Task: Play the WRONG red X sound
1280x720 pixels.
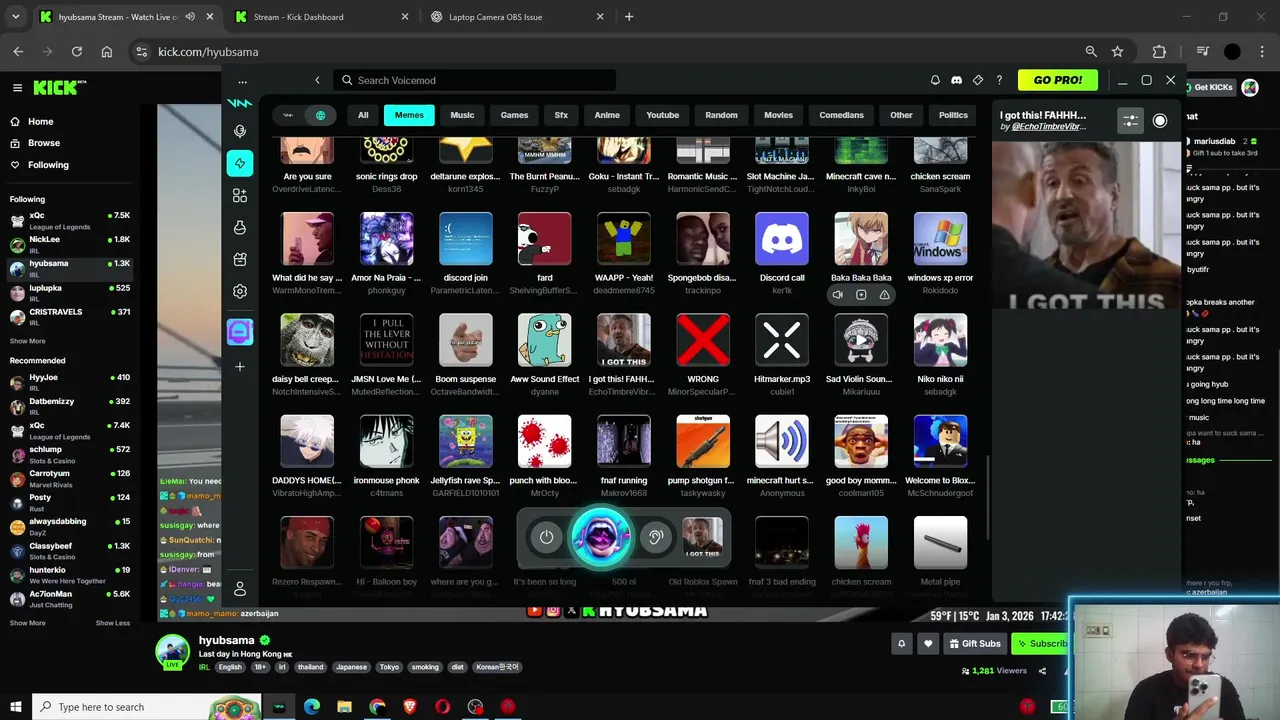Action: point(703,340)
